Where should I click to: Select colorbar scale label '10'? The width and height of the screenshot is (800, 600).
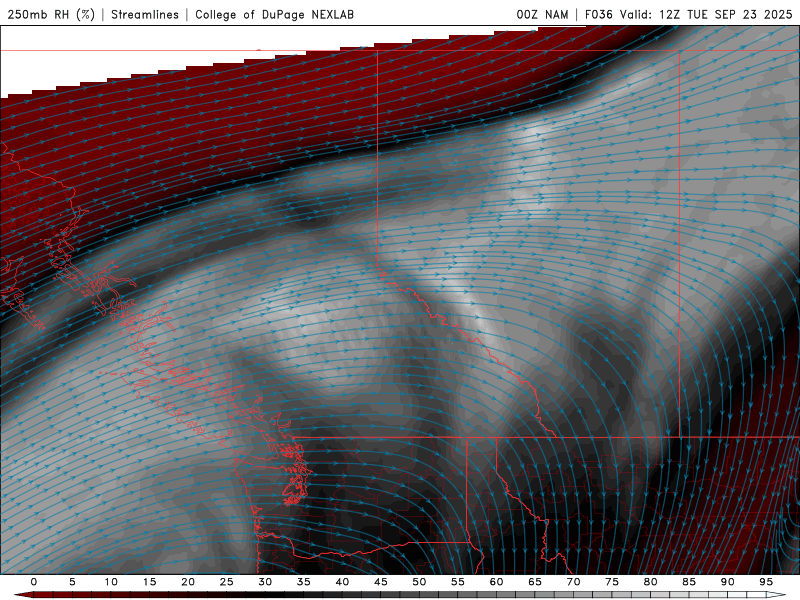click(111, 582)
